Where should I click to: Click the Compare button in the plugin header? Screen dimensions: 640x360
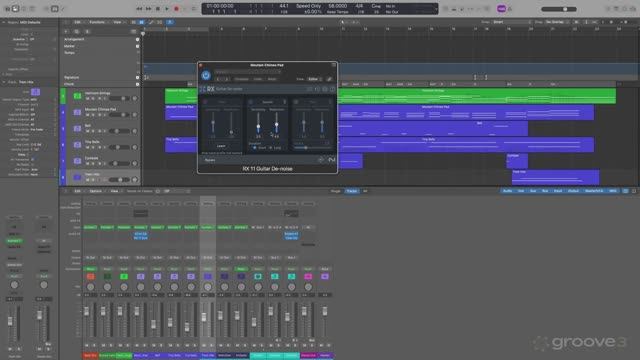click(241, 79)
